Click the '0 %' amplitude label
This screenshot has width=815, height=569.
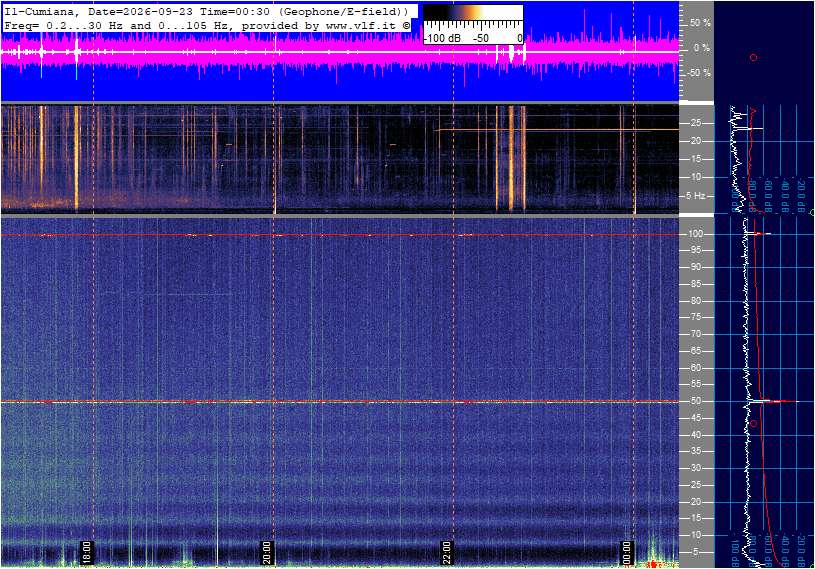click(702, 48)
